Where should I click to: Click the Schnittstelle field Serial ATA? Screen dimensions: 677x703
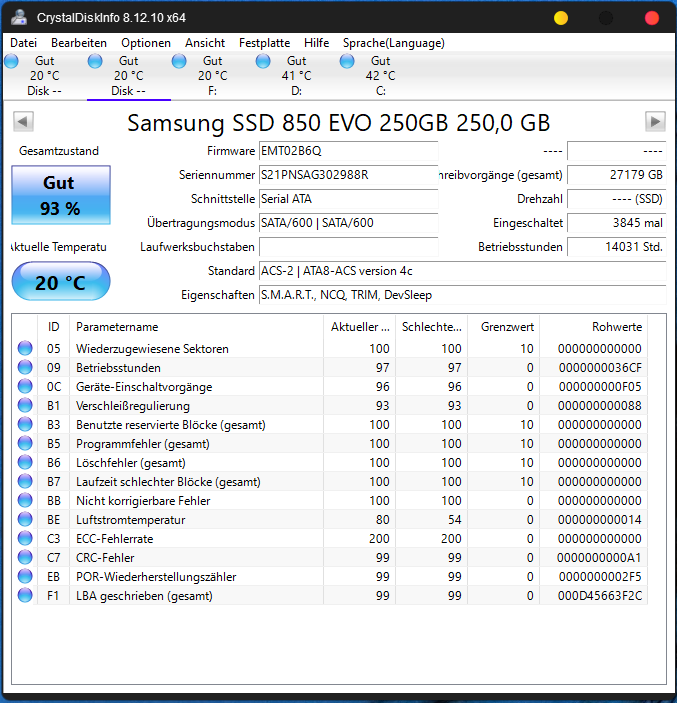348,199
